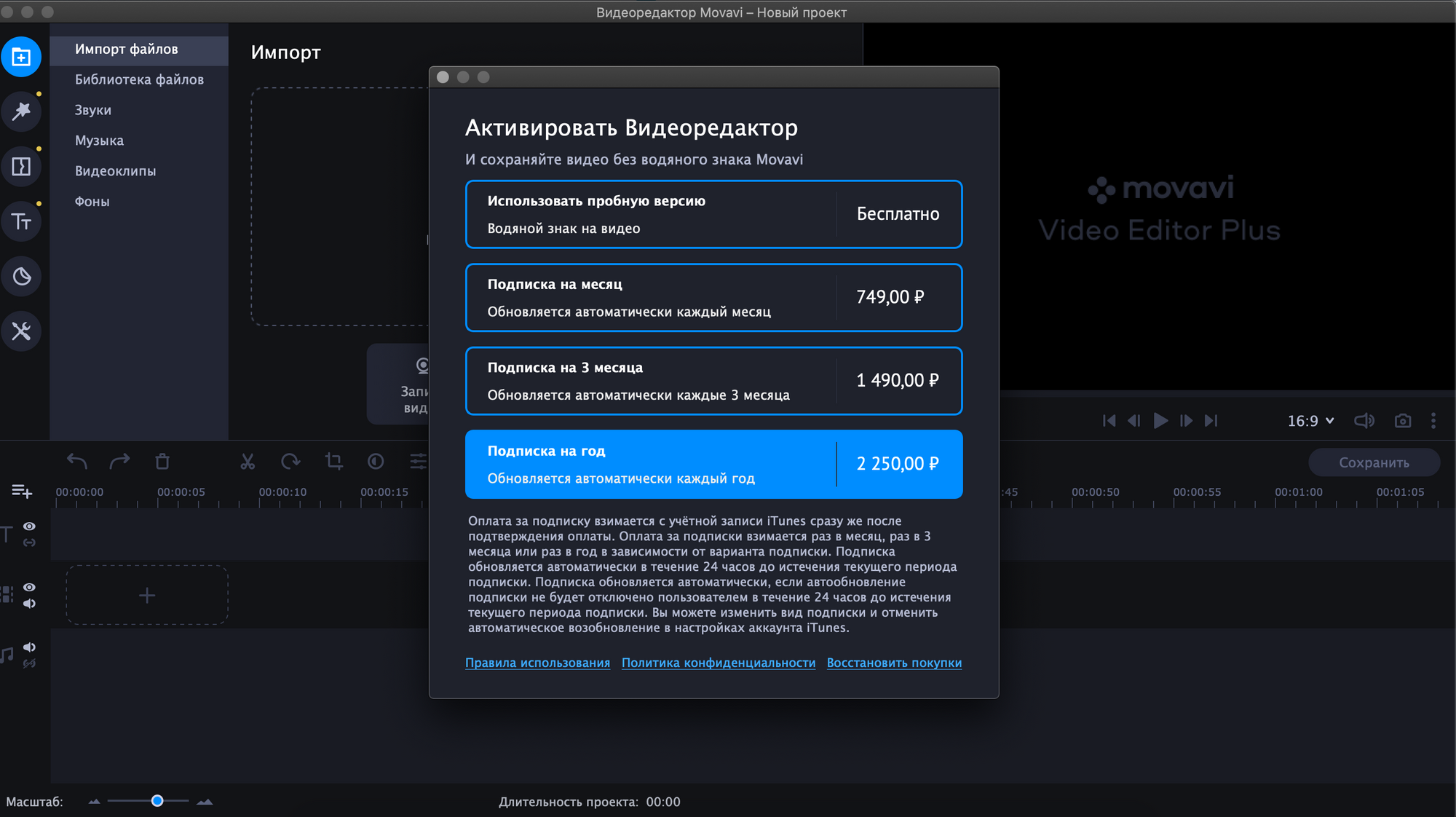Click the Масштаб zoom slider handle
Screen dimensions: 1456x817
click(157, 801)
